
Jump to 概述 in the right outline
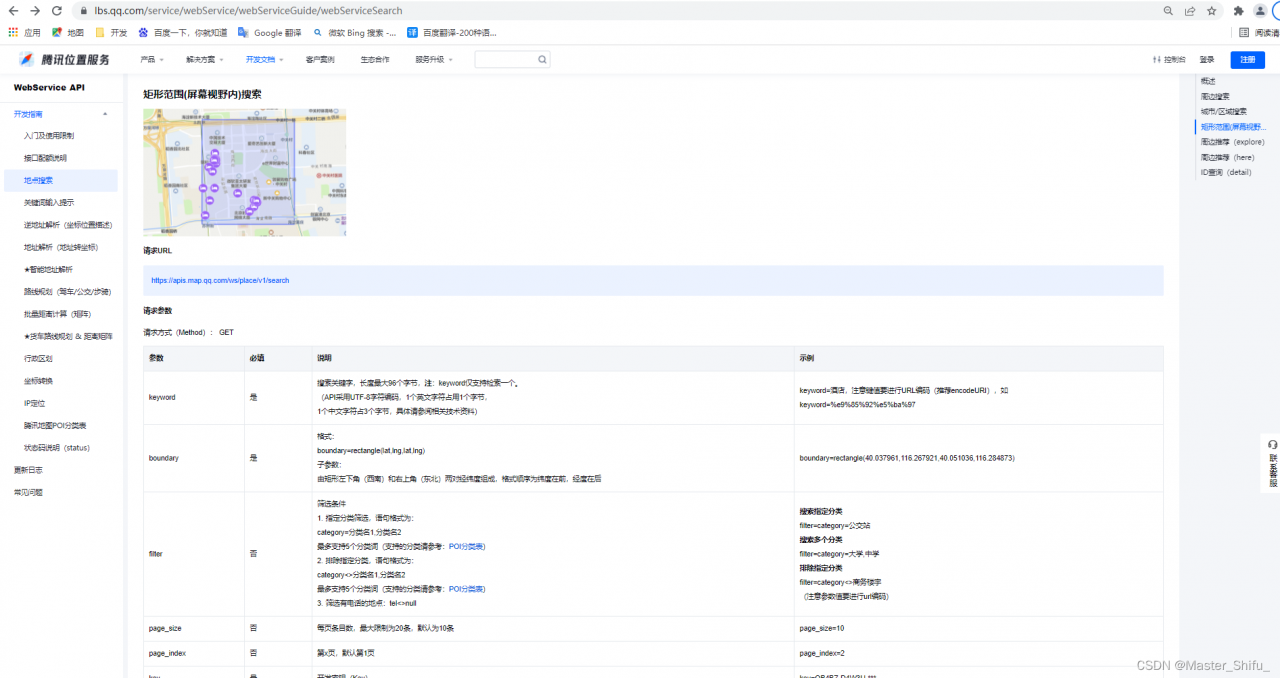click(x=1208, y=81)
